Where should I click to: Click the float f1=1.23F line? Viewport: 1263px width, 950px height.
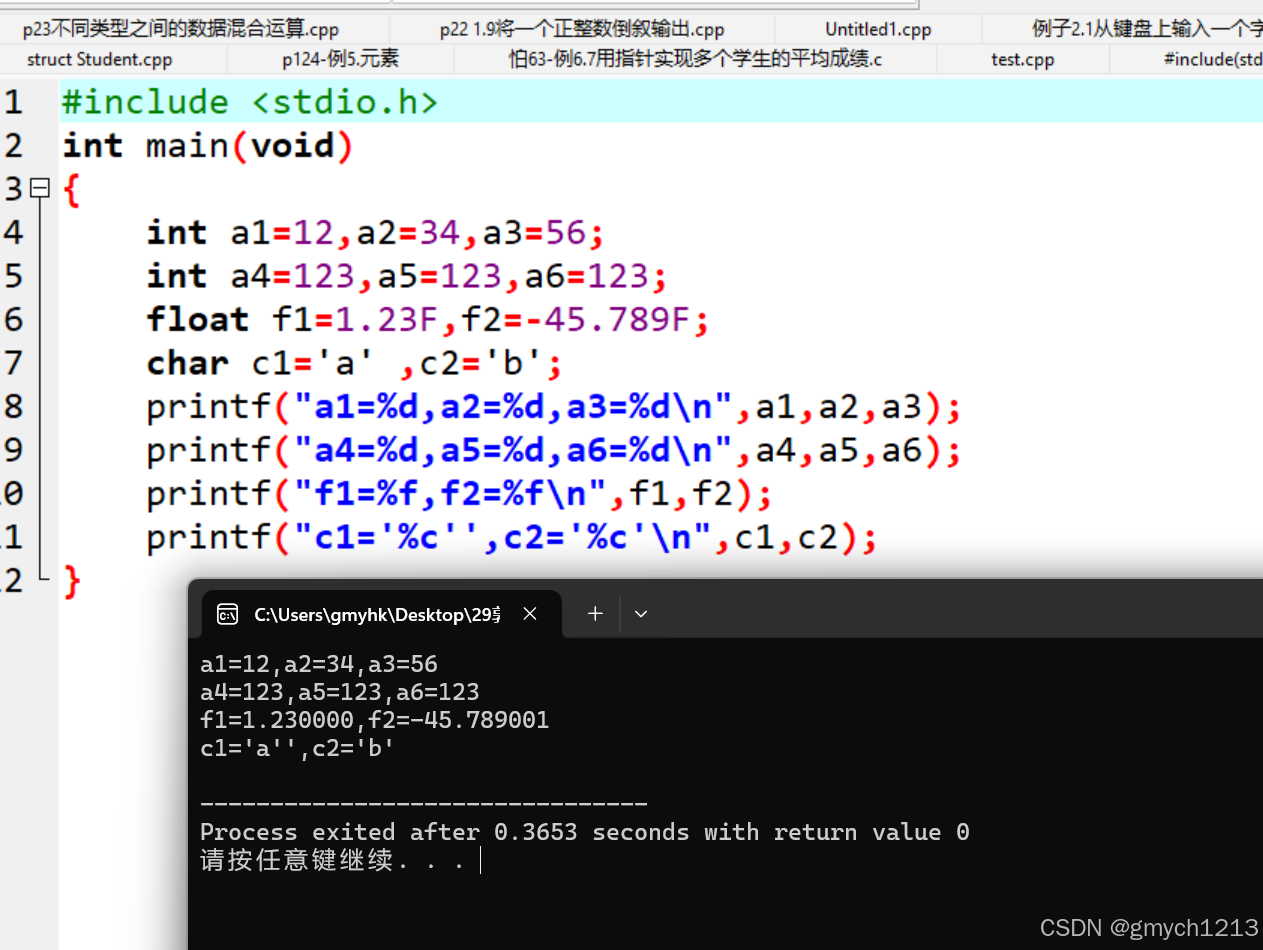428,320
